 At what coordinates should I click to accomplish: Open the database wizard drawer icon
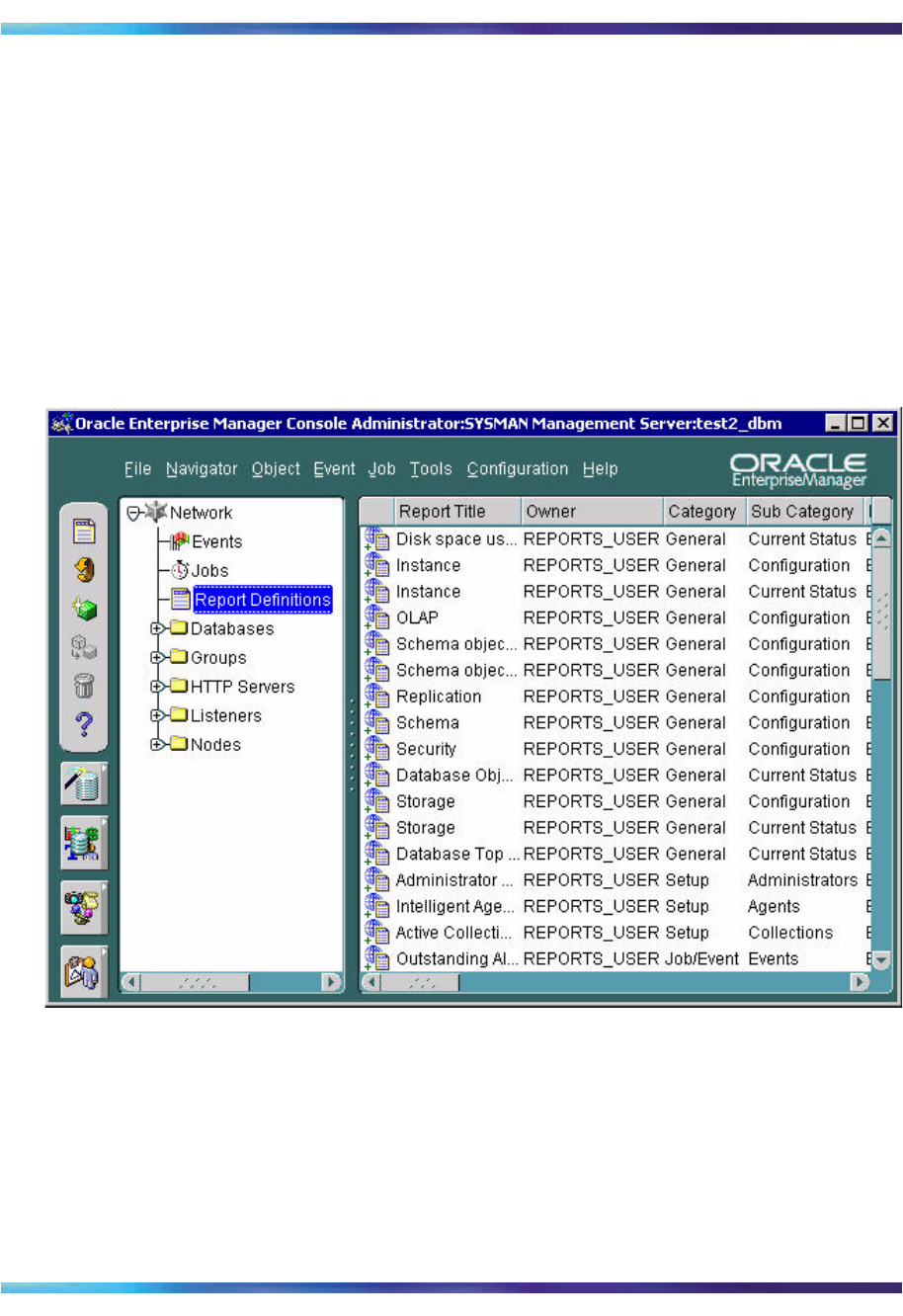click(x=85, y=783)
